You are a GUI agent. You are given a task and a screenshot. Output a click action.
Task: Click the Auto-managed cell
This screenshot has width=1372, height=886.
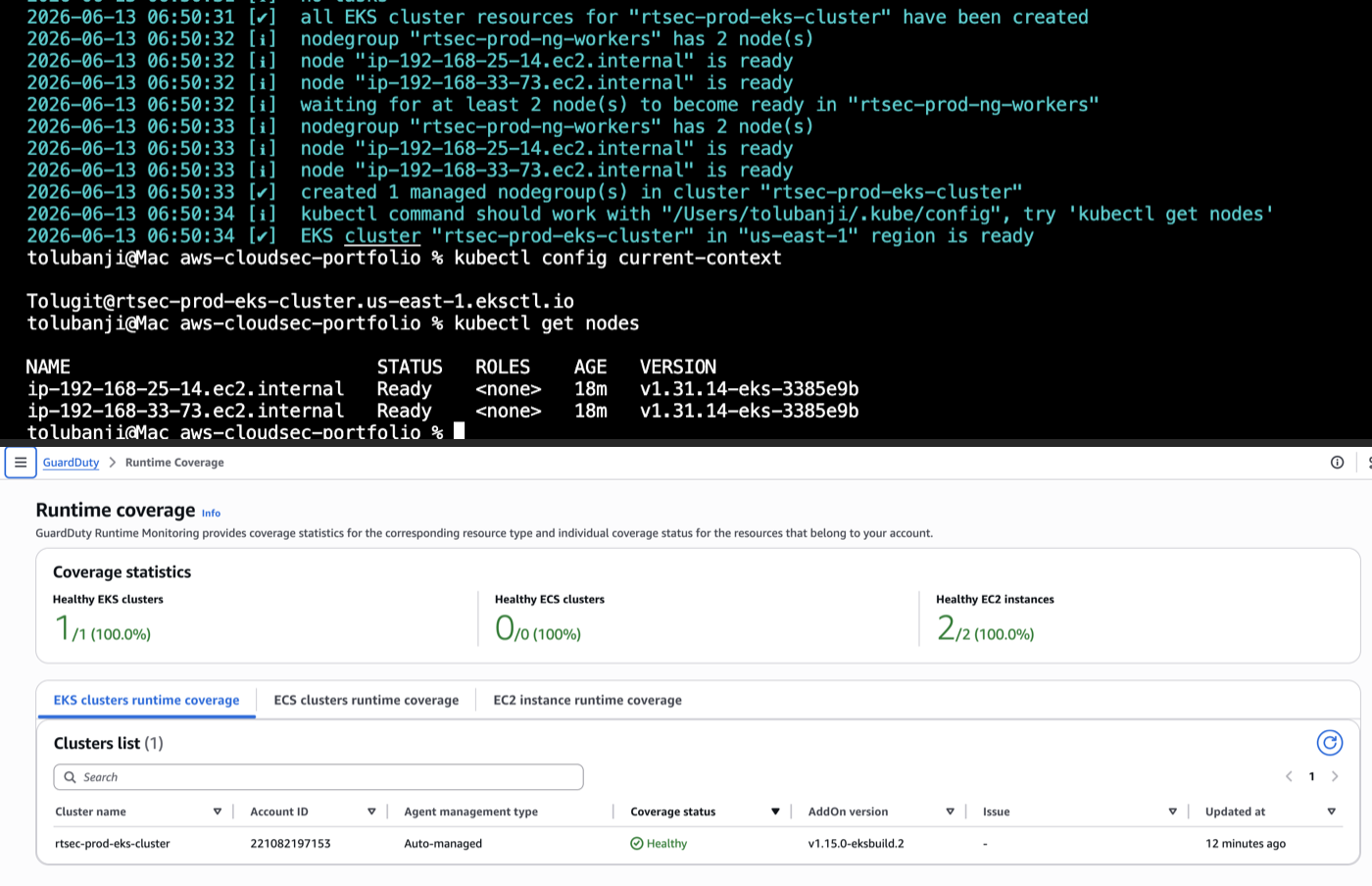pos(443,844)
